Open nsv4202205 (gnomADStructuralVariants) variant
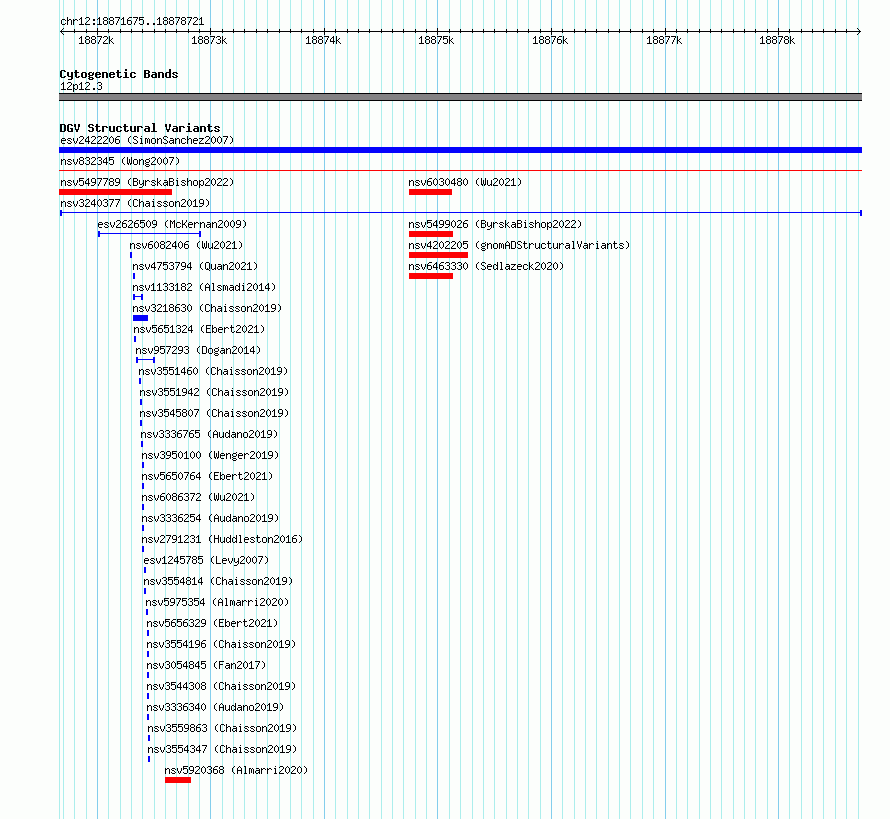Image resolution: width=890 pixels, height=819 pixels. coord(519,245)
